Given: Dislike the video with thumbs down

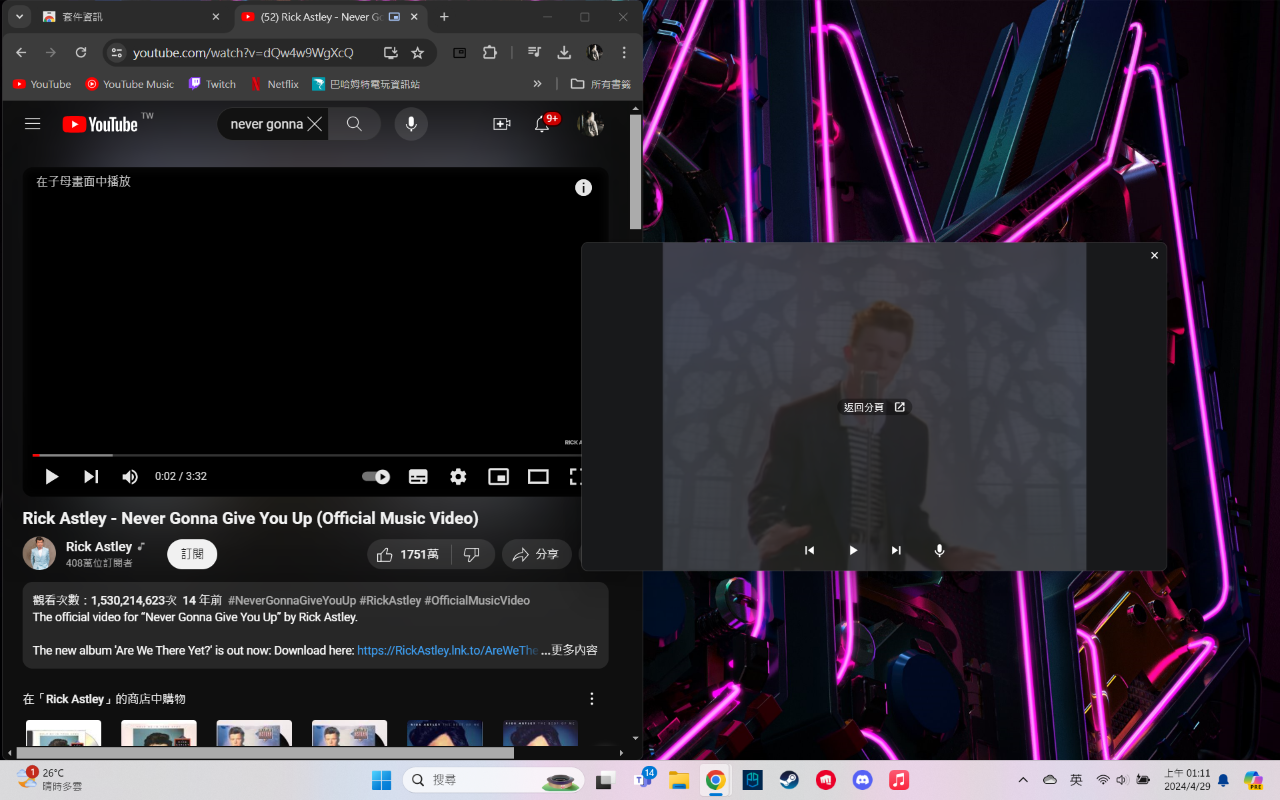Looking at the screenshot, I should point(472,554).
